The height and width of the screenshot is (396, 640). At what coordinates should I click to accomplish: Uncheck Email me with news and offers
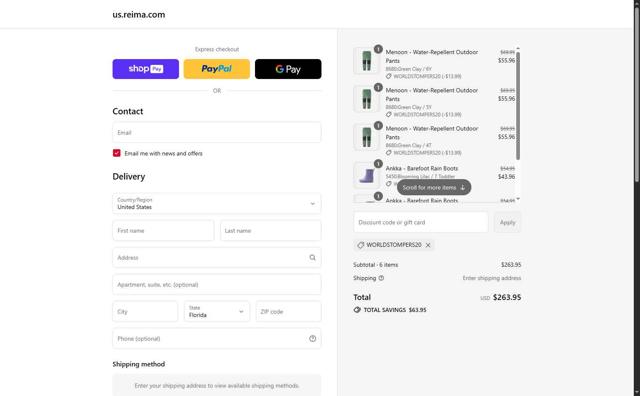[x=117, y=153]
